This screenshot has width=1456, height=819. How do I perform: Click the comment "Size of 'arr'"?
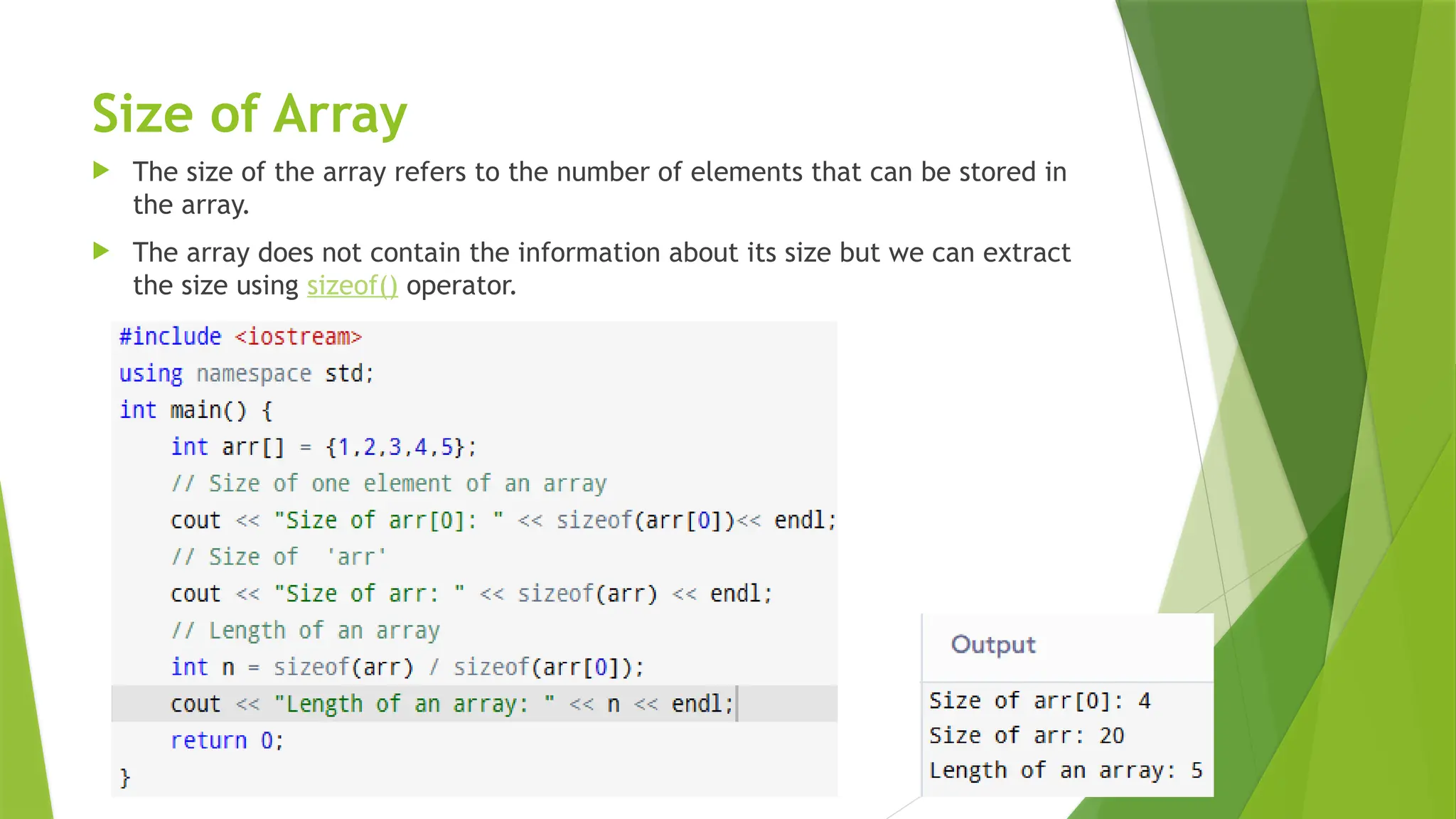[279, 557]
